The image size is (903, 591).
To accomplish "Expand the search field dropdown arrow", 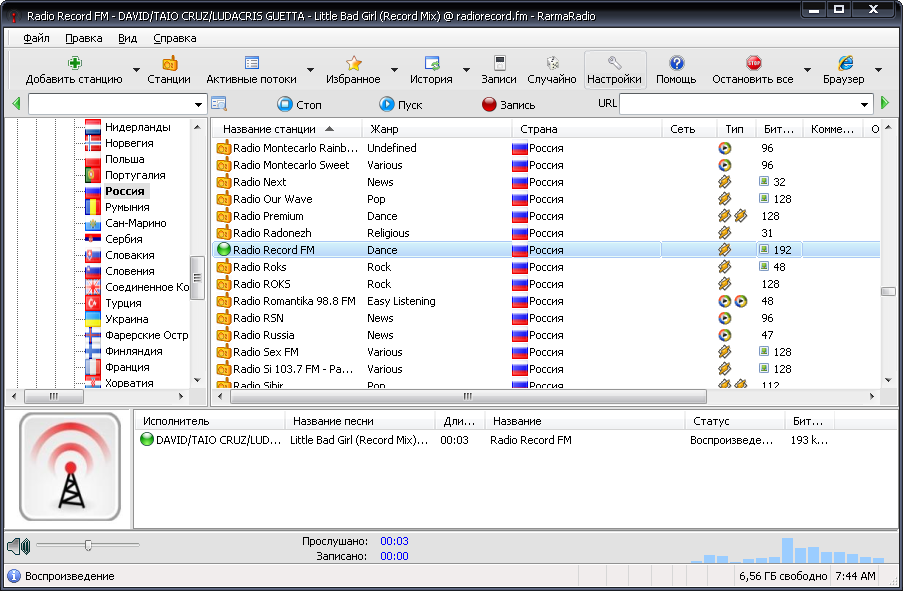I will 198,104.
